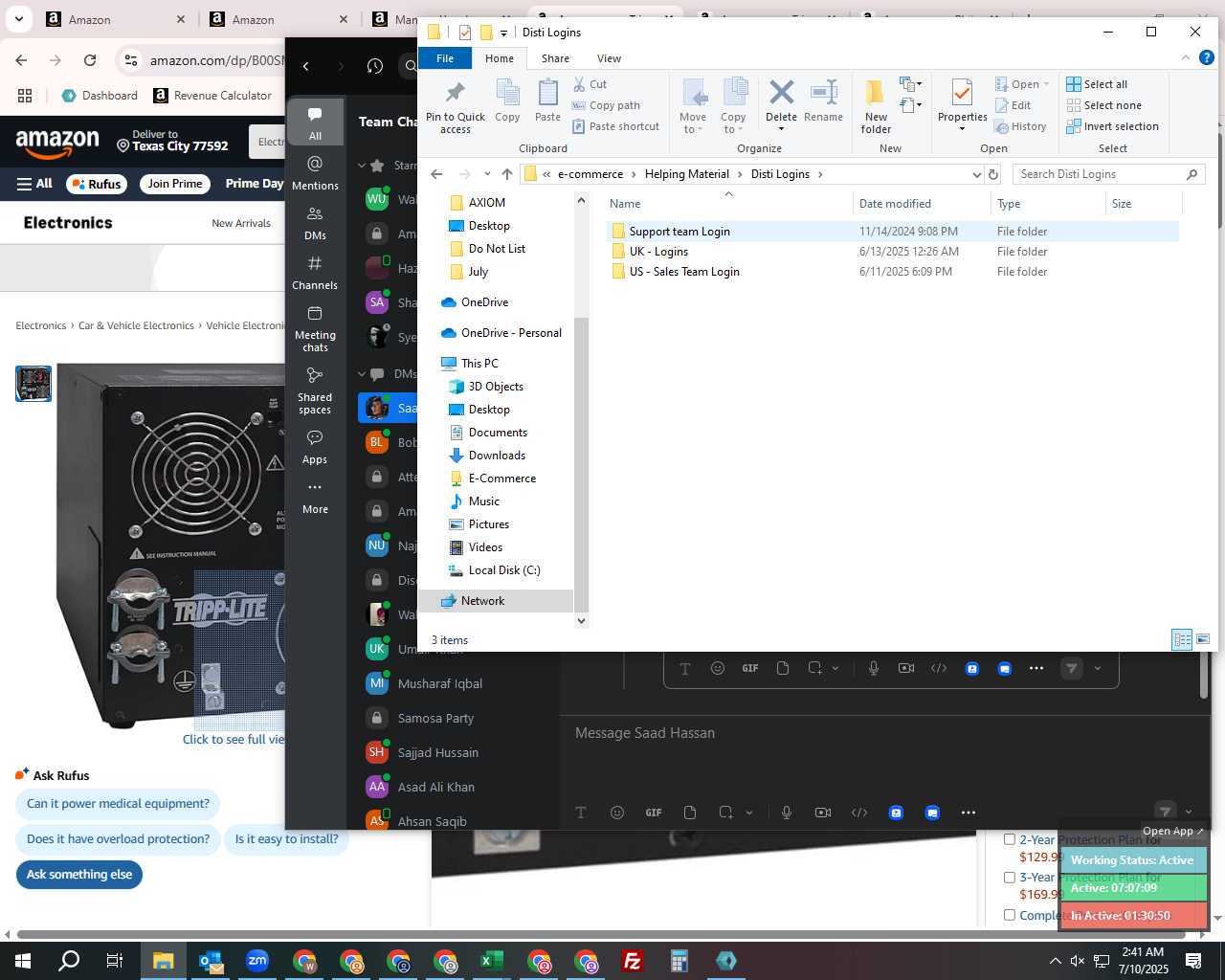Switch to the Share ribbon tab

(555, 58)
